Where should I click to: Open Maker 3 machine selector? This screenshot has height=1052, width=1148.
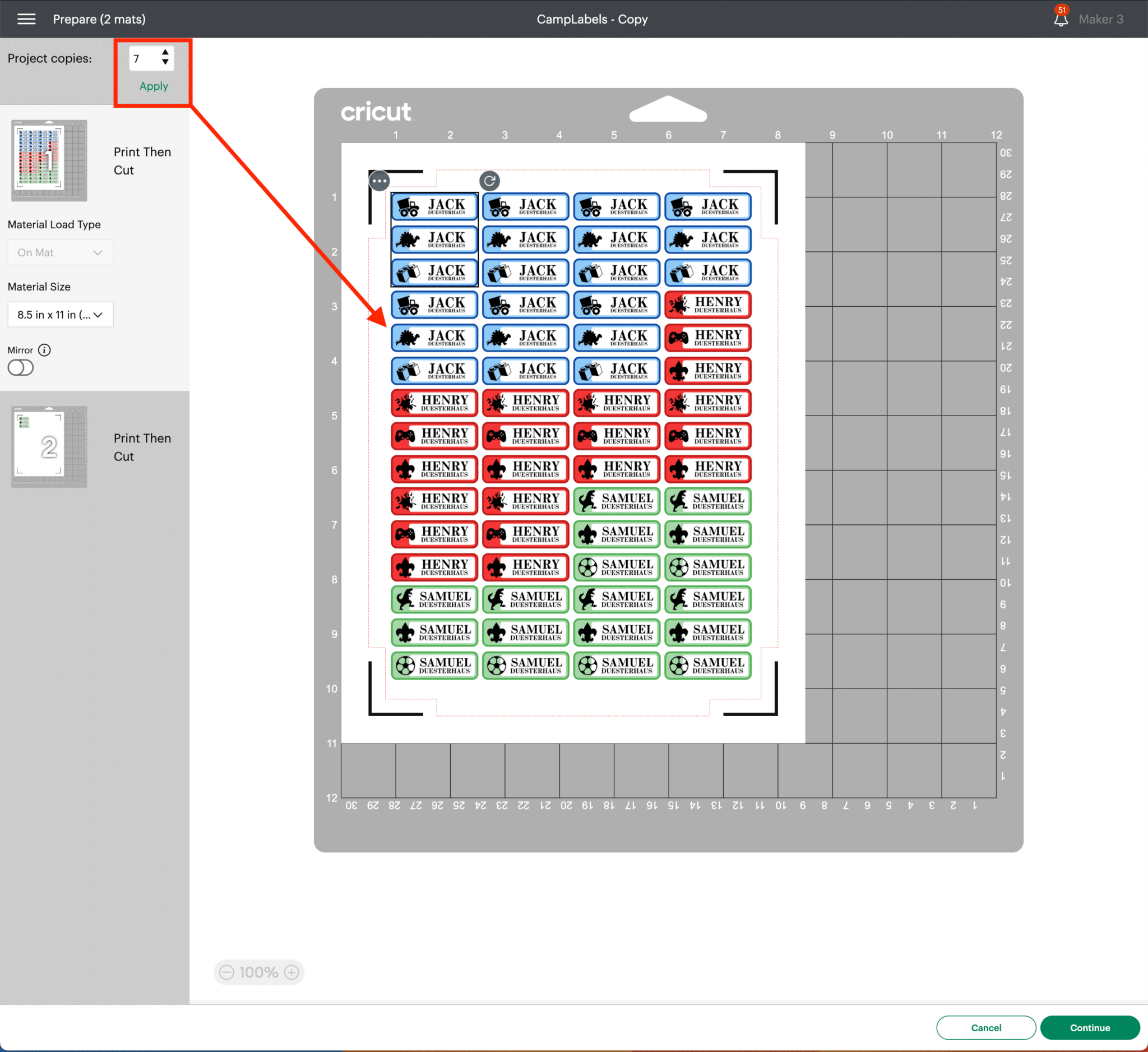pyautogui.click(x=1100, y=20)
